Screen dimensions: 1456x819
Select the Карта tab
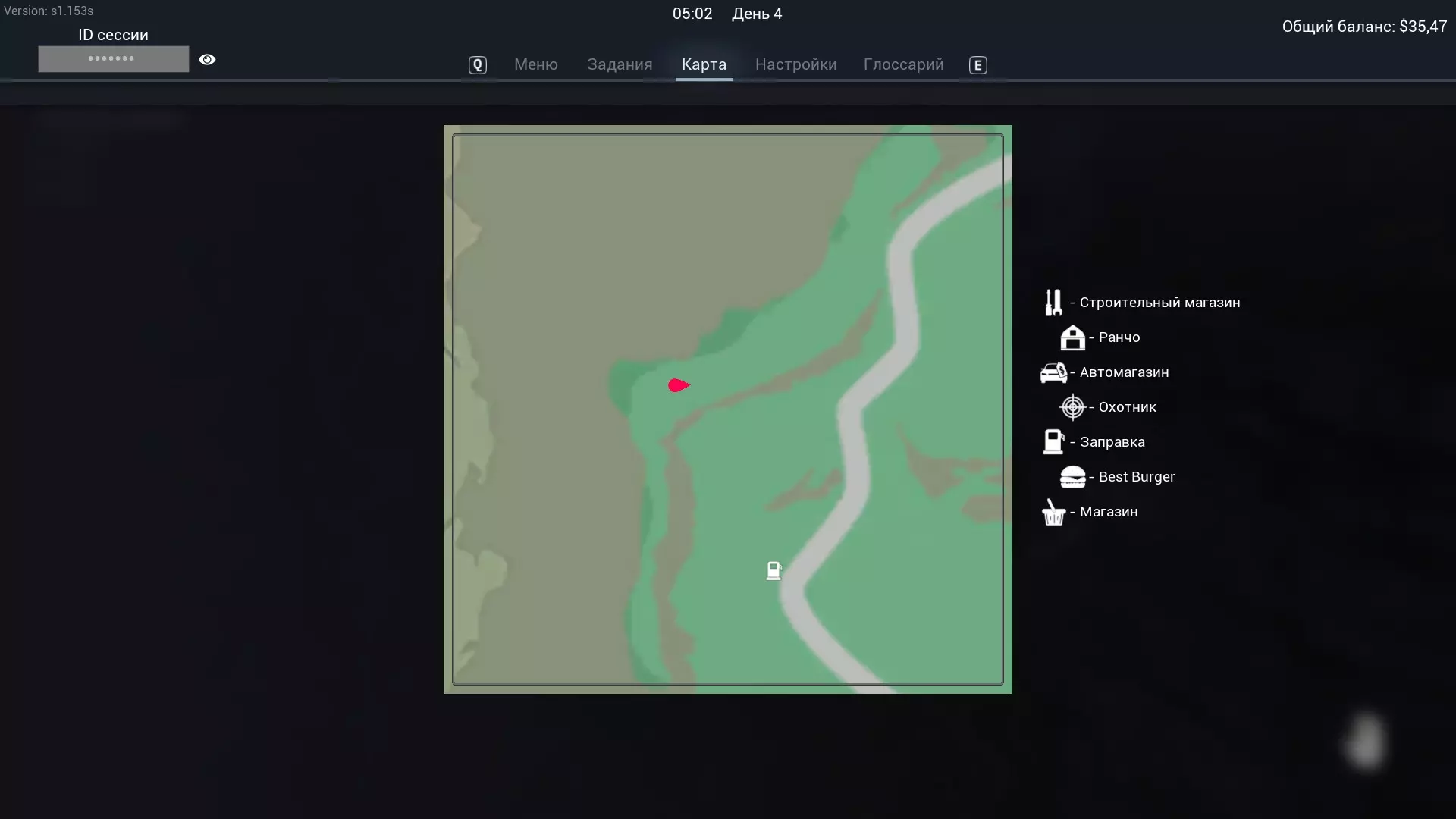704,64
